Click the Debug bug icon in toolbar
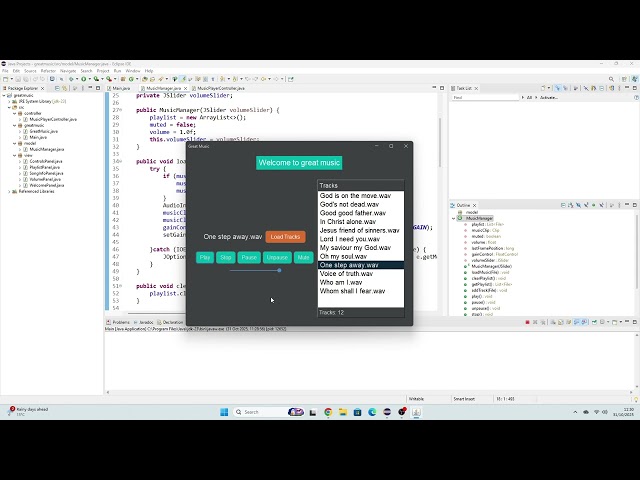The width and height of the screenshot is (640, 480). pos(71,79)
